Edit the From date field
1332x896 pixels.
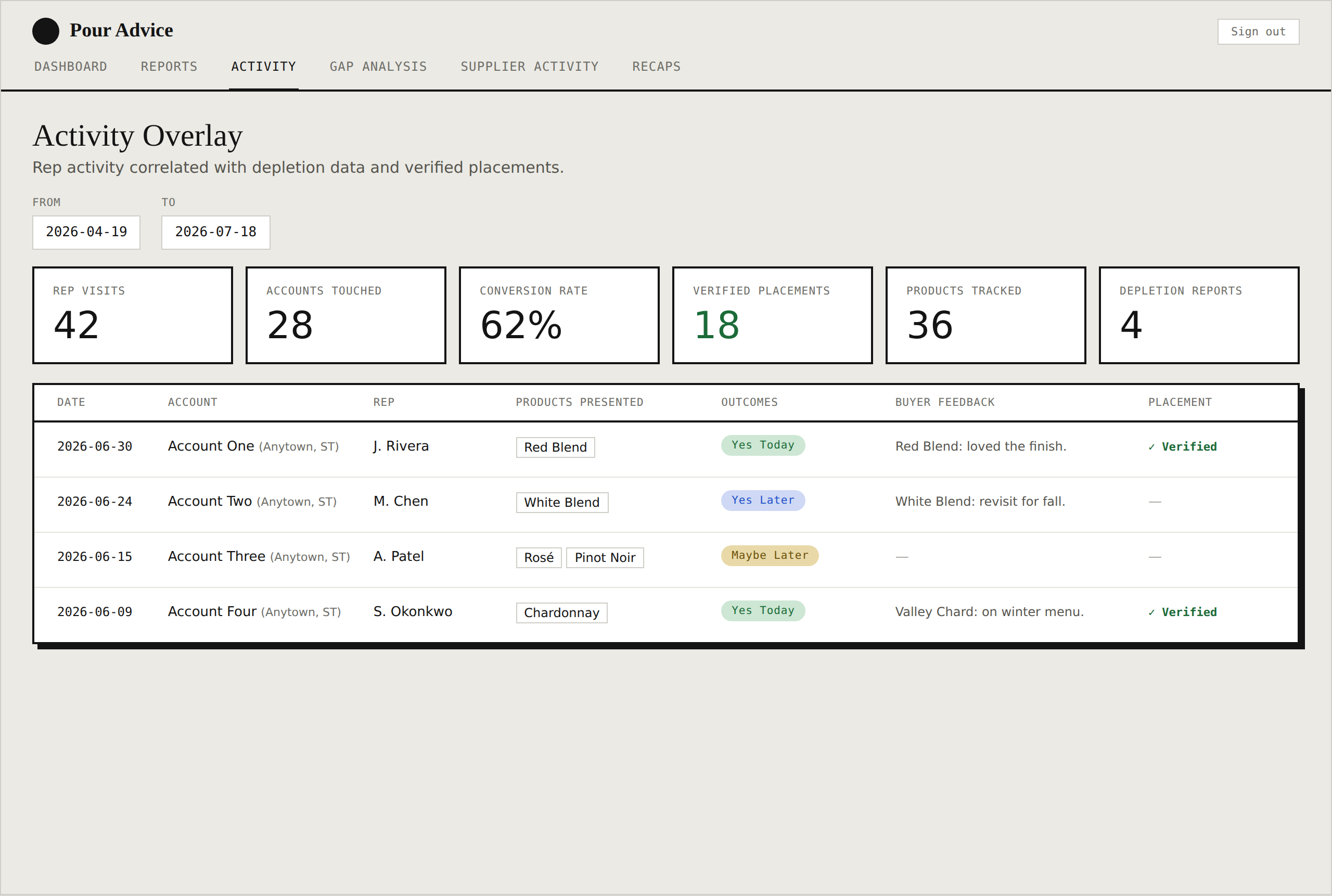tap(86, 232)
